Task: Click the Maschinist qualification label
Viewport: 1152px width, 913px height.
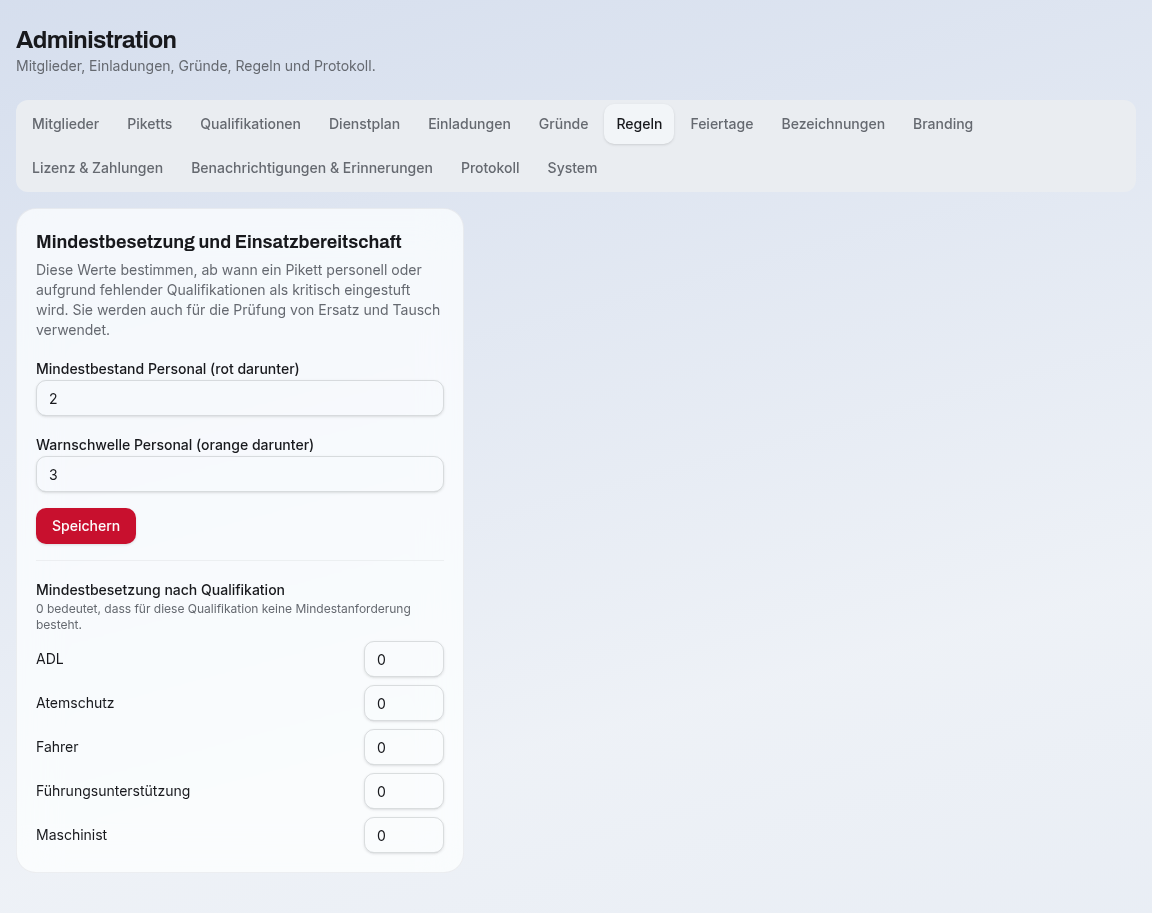Action: point(71,835)
